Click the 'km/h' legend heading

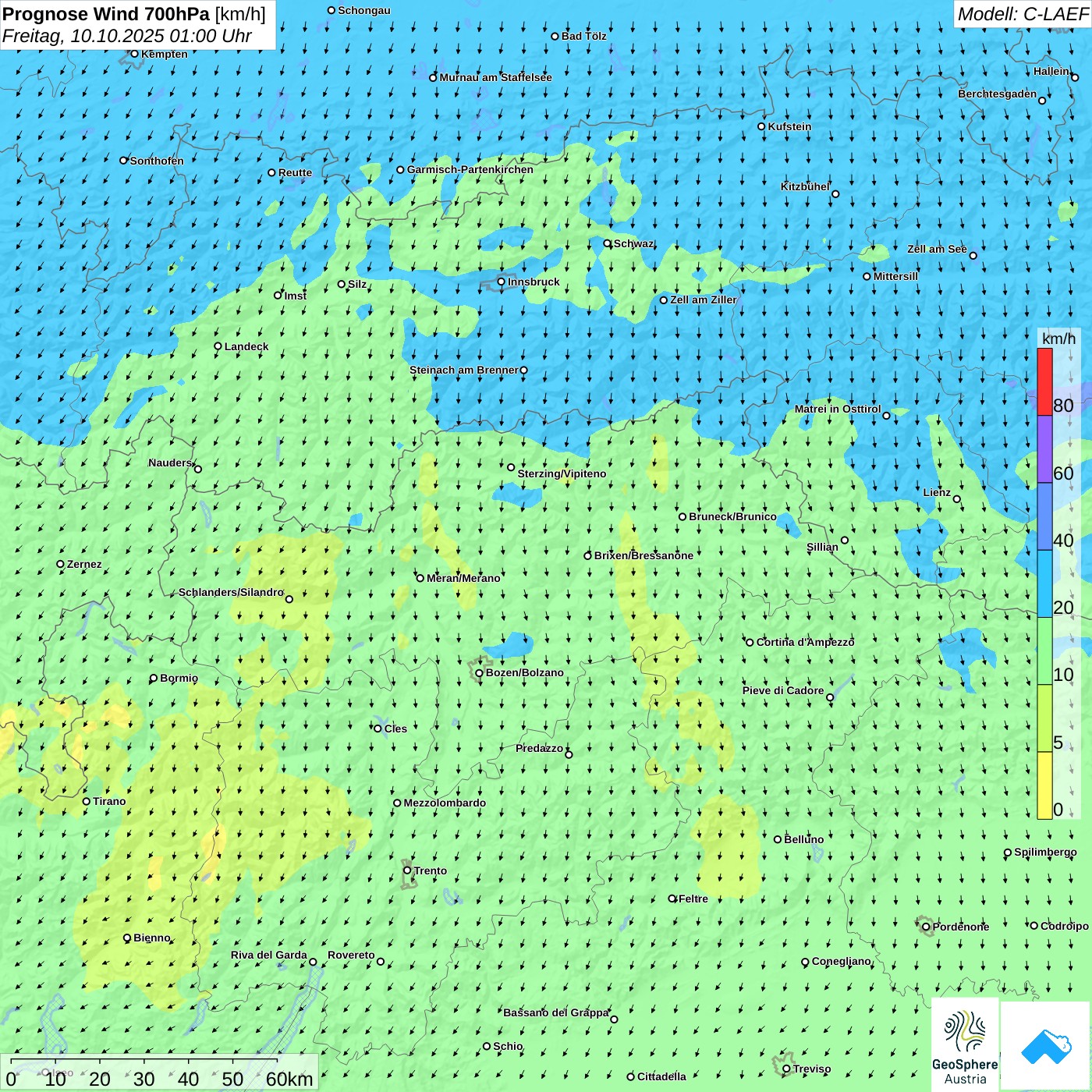point(1058,339)
